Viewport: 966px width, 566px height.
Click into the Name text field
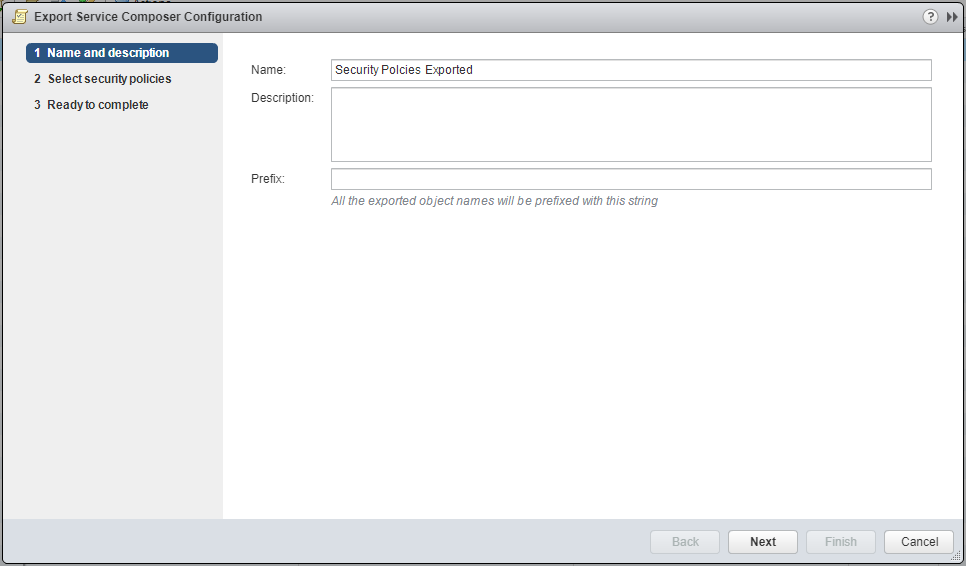tap(631, 70)
